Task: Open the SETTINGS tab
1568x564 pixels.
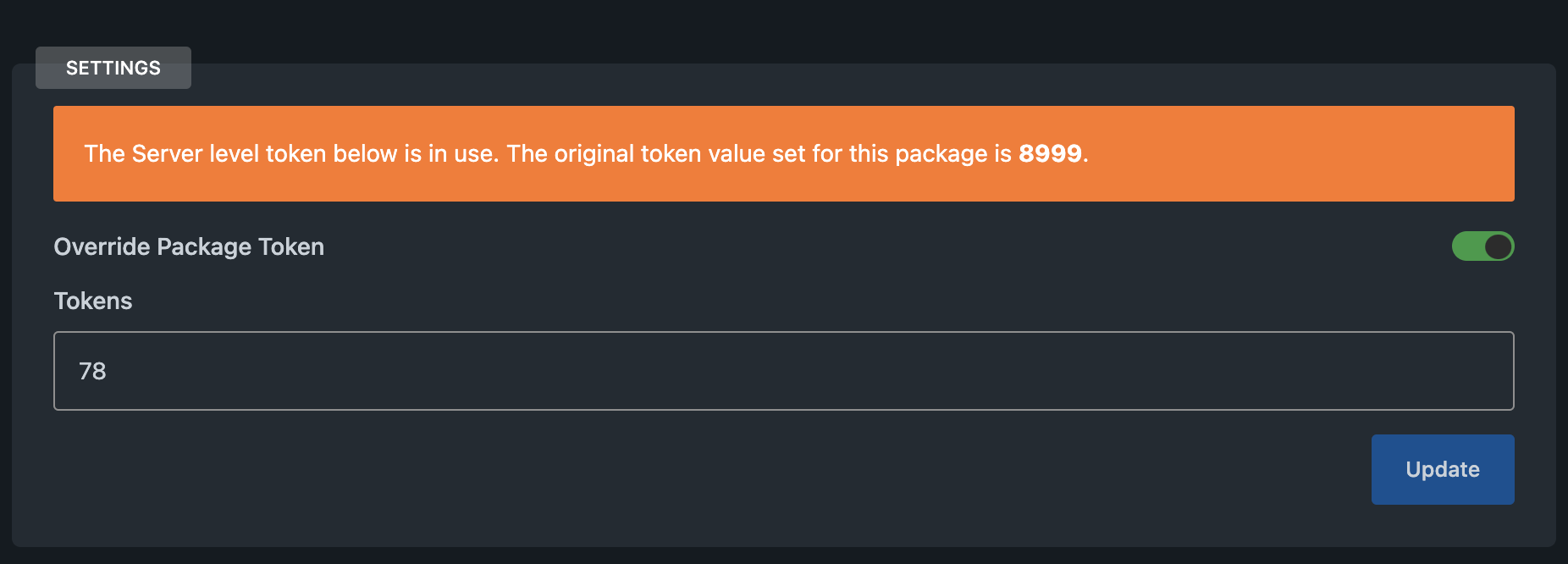Action: tap(113, 68)
